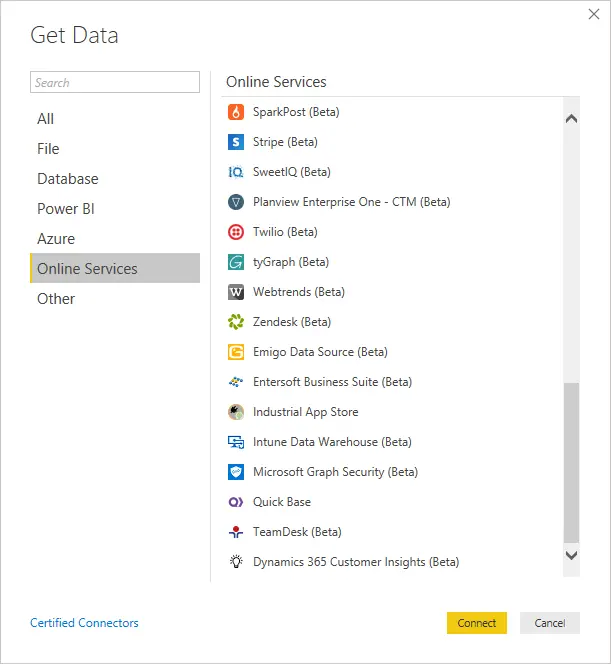Image resolution: width=611 pixels, height=664 pixels.
Task: Select Twilio (Beta) text
Action: (285, 232)
